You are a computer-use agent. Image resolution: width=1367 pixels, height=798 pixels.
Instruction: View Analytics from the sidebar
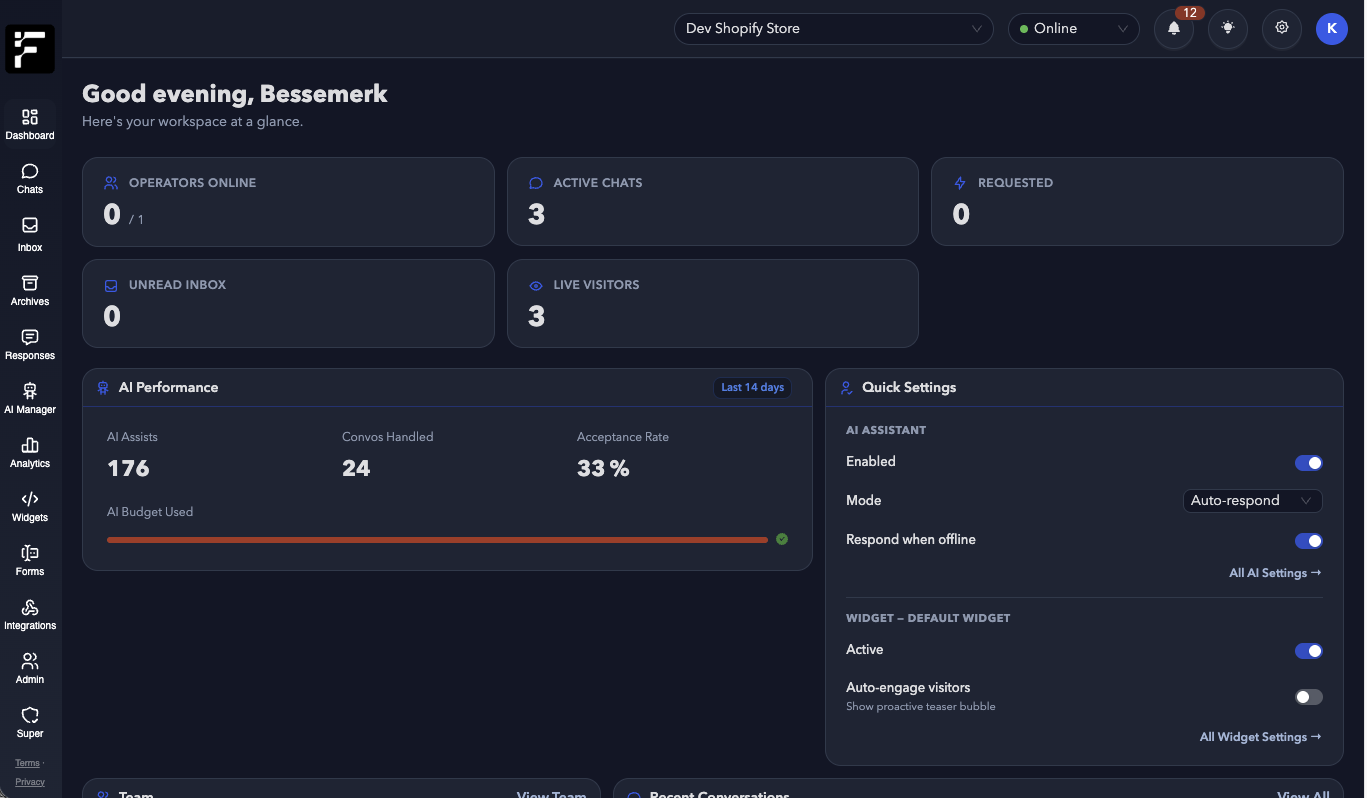click(29, 451)
